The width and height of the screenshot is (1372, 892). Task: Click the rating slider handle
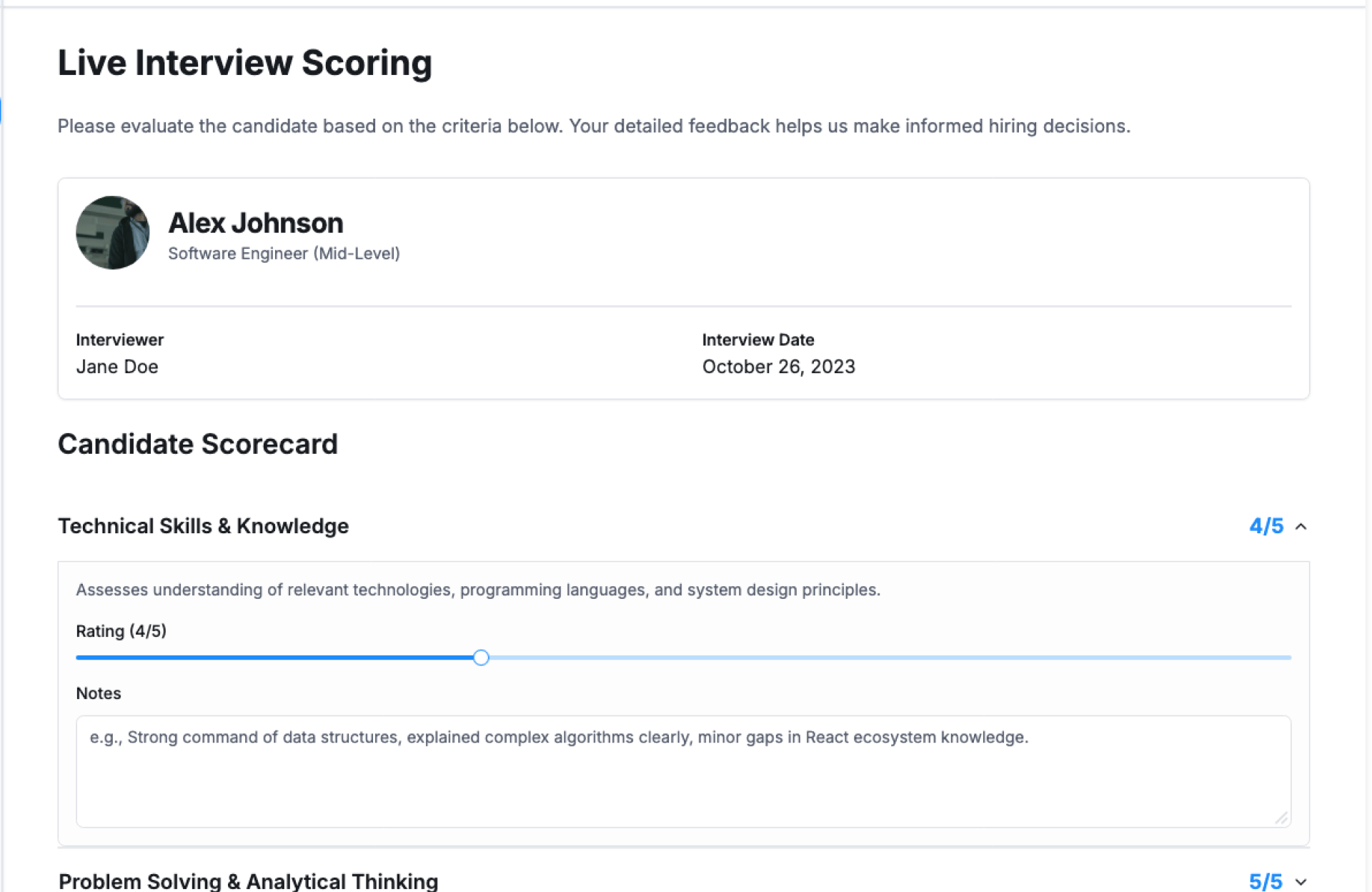[481, 658]
